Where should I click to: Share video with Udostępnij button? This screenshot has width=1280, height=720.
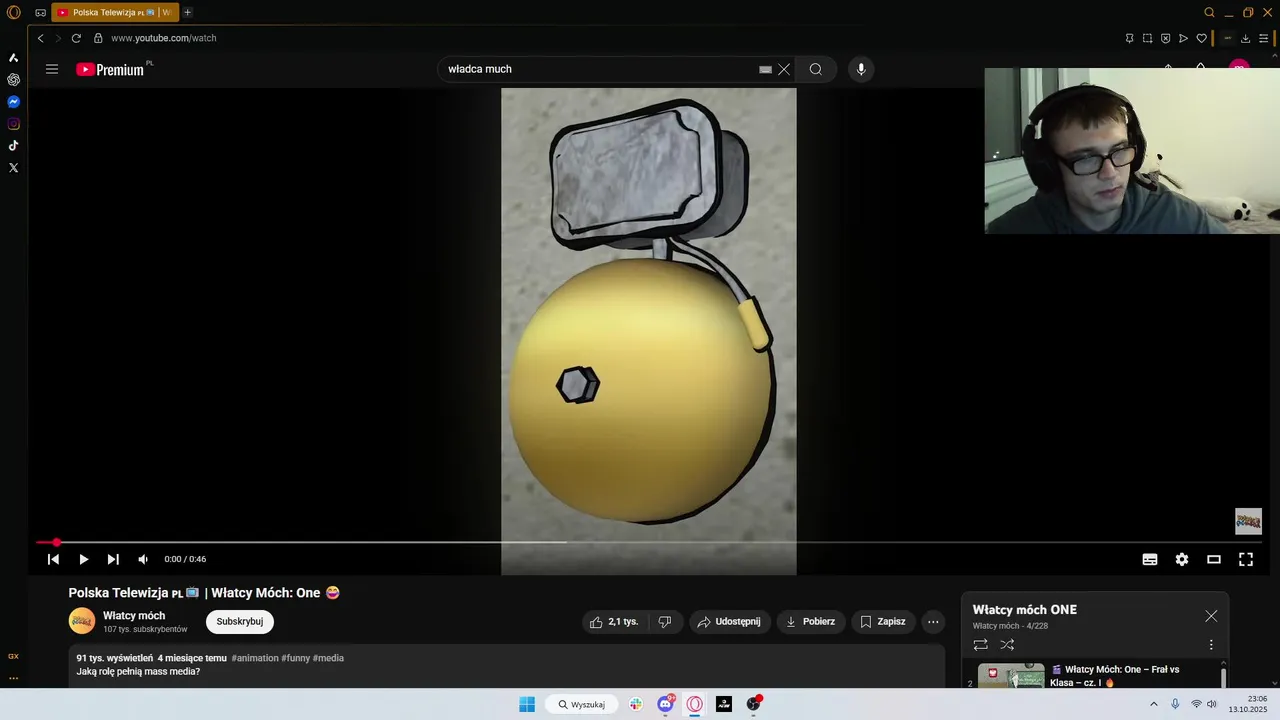point(729,621)
